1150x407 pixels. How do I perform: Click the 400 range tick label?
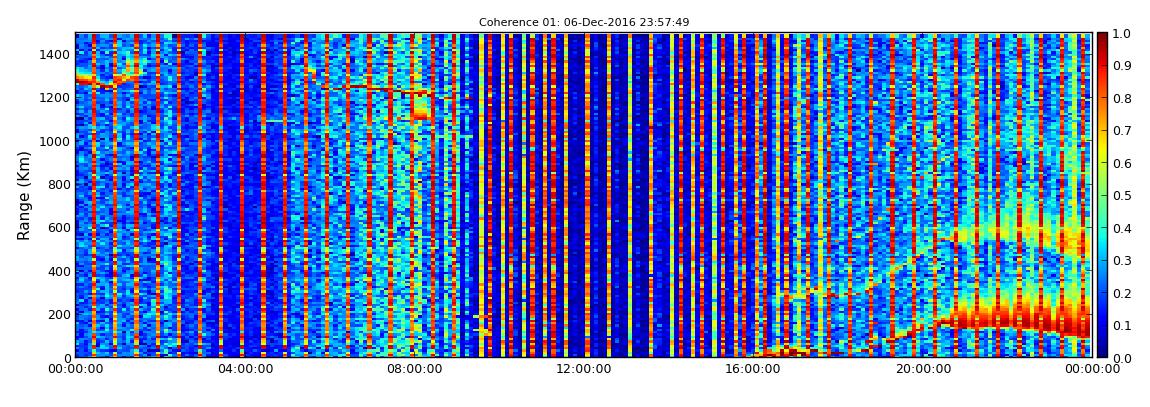point(60,271)
